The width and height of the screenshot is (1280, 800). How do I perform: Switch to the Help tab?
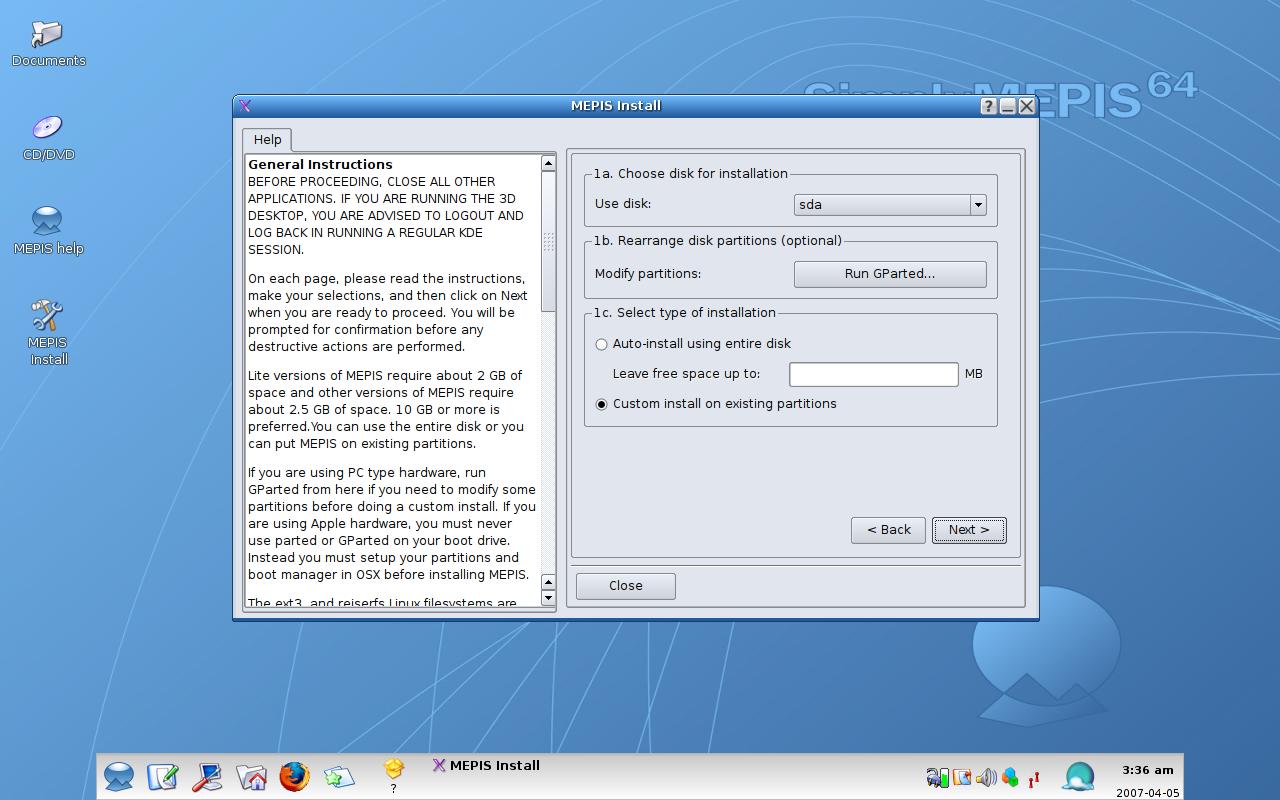point(267,140)
